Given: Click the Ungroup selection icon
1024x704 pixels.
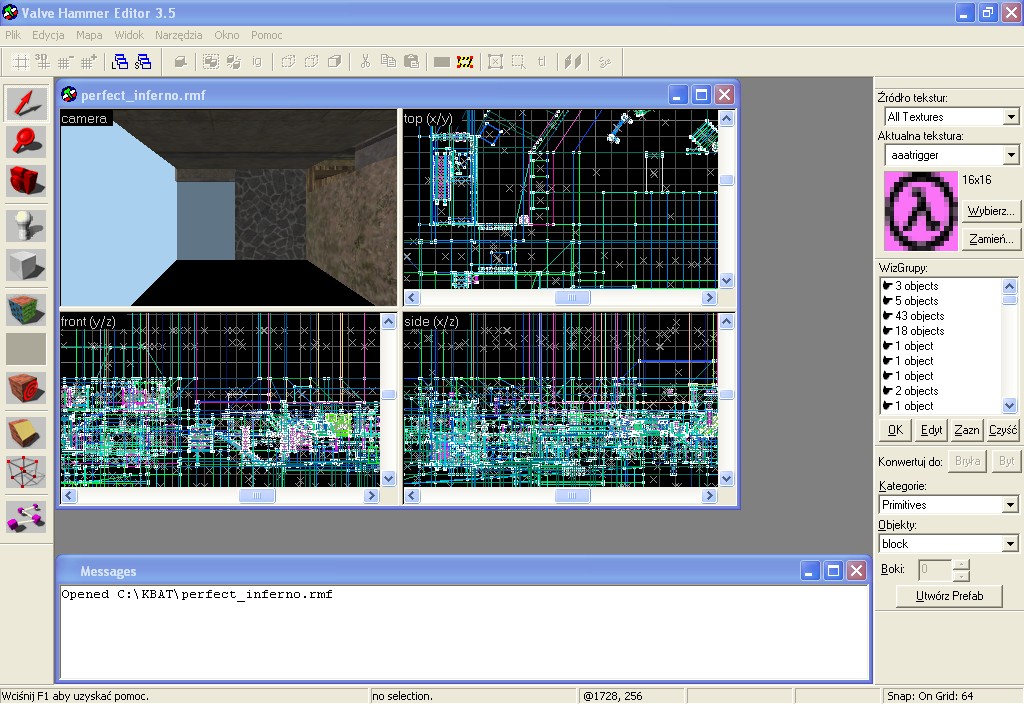Looking at the screenshot, I should [x=234, y=62].
